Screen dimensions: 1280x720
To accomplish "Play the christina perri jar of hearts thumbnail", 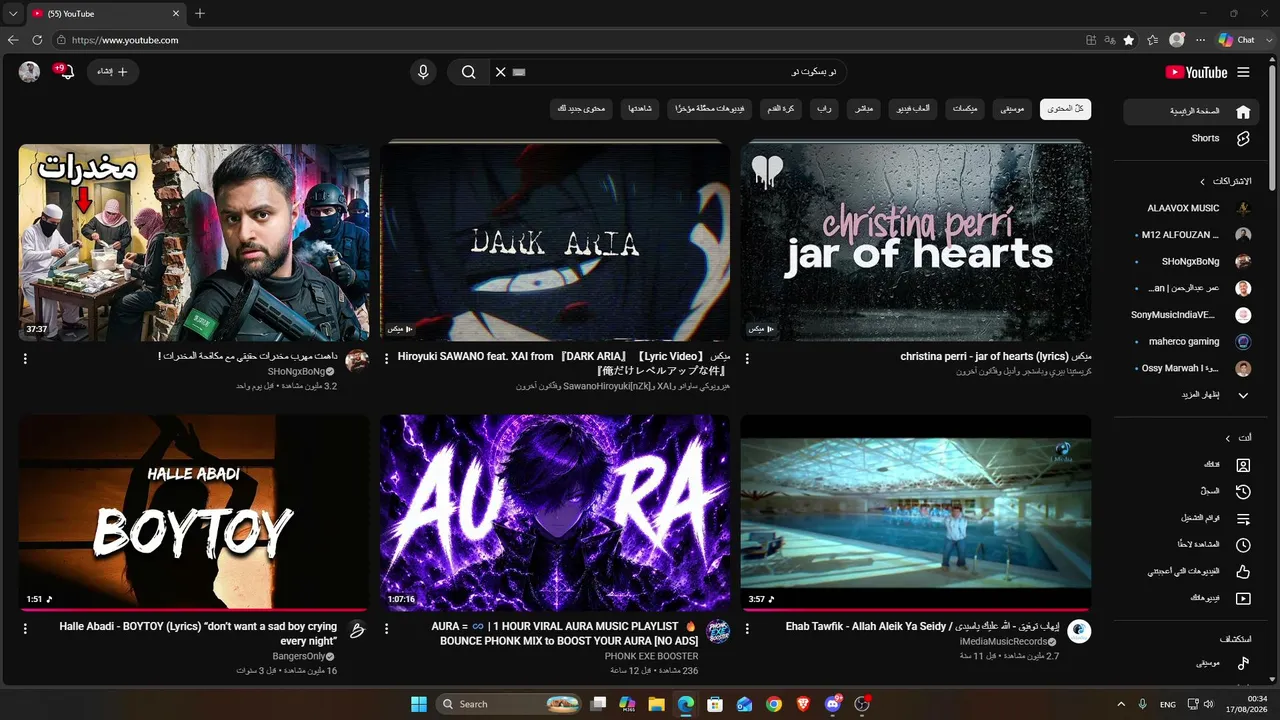I will pos(916,241).
